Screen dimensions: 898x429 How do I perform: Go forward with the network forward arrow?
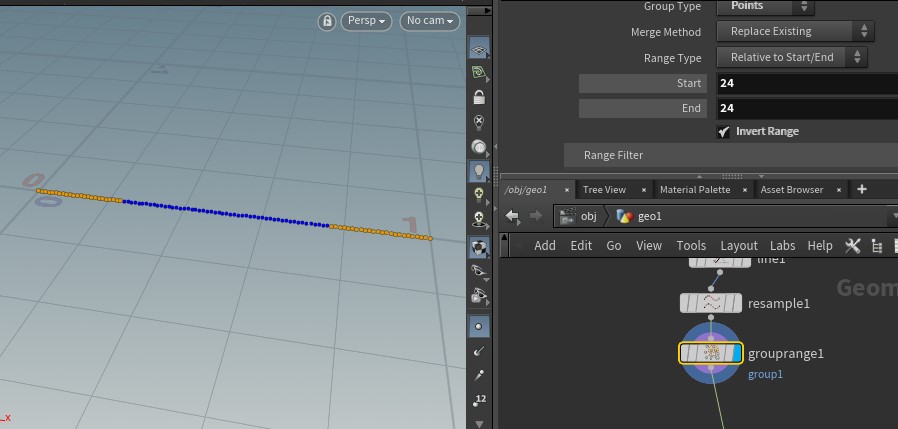(x=535, y=216)
